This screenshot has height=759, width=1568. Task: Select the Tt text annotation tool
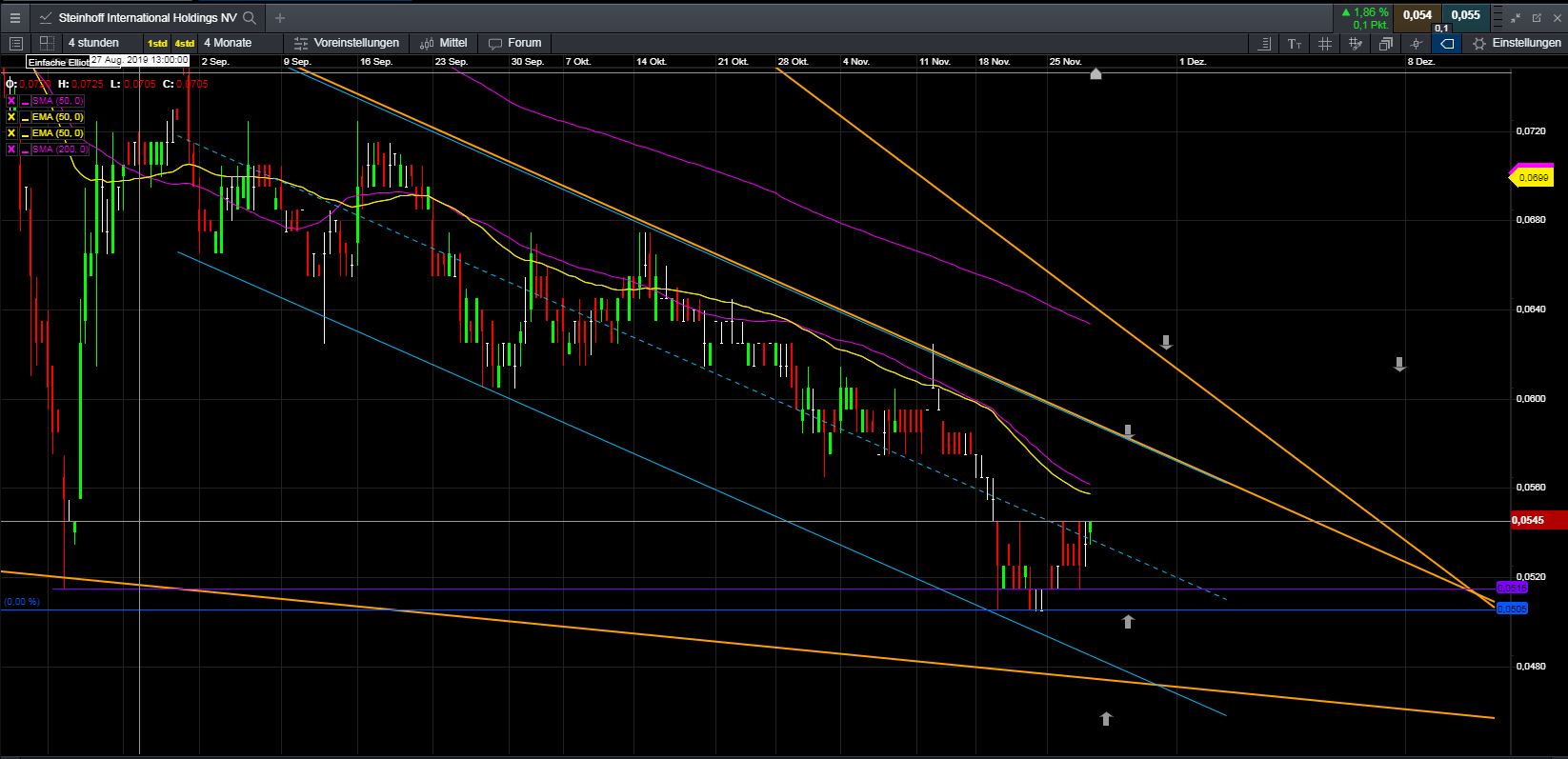click(x=1295, y=43)
